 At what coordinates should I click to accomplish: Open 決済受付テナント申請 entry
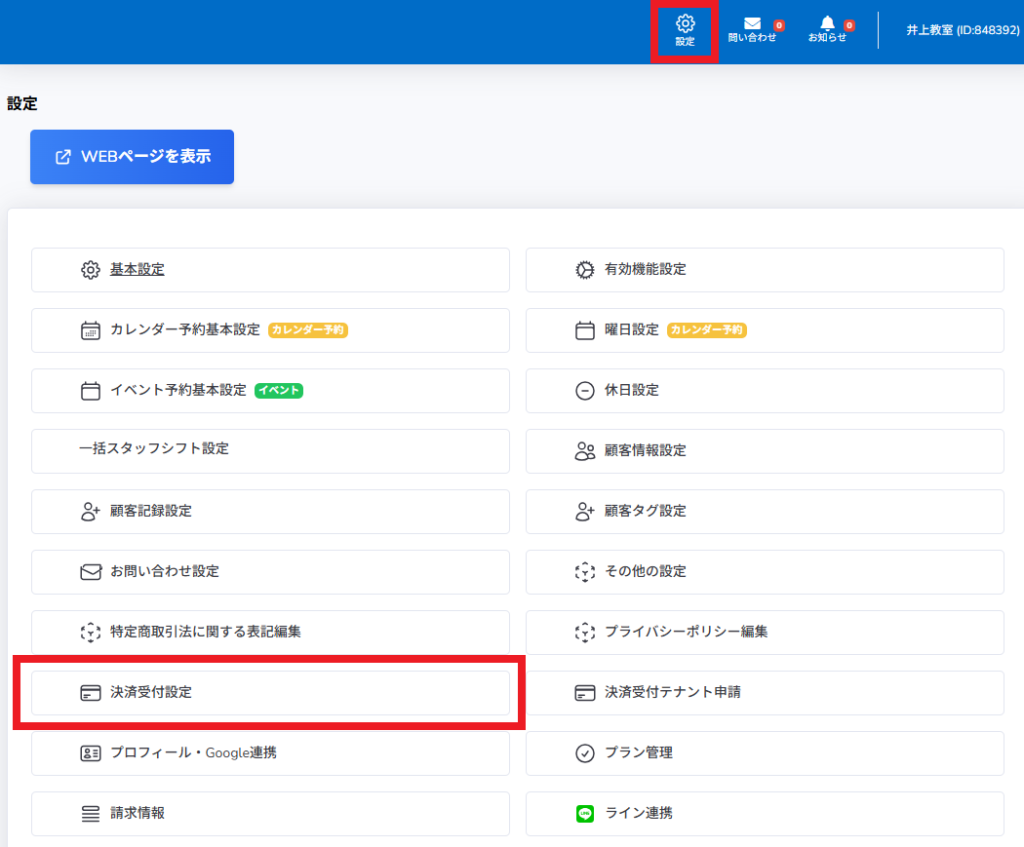[672, 693]
